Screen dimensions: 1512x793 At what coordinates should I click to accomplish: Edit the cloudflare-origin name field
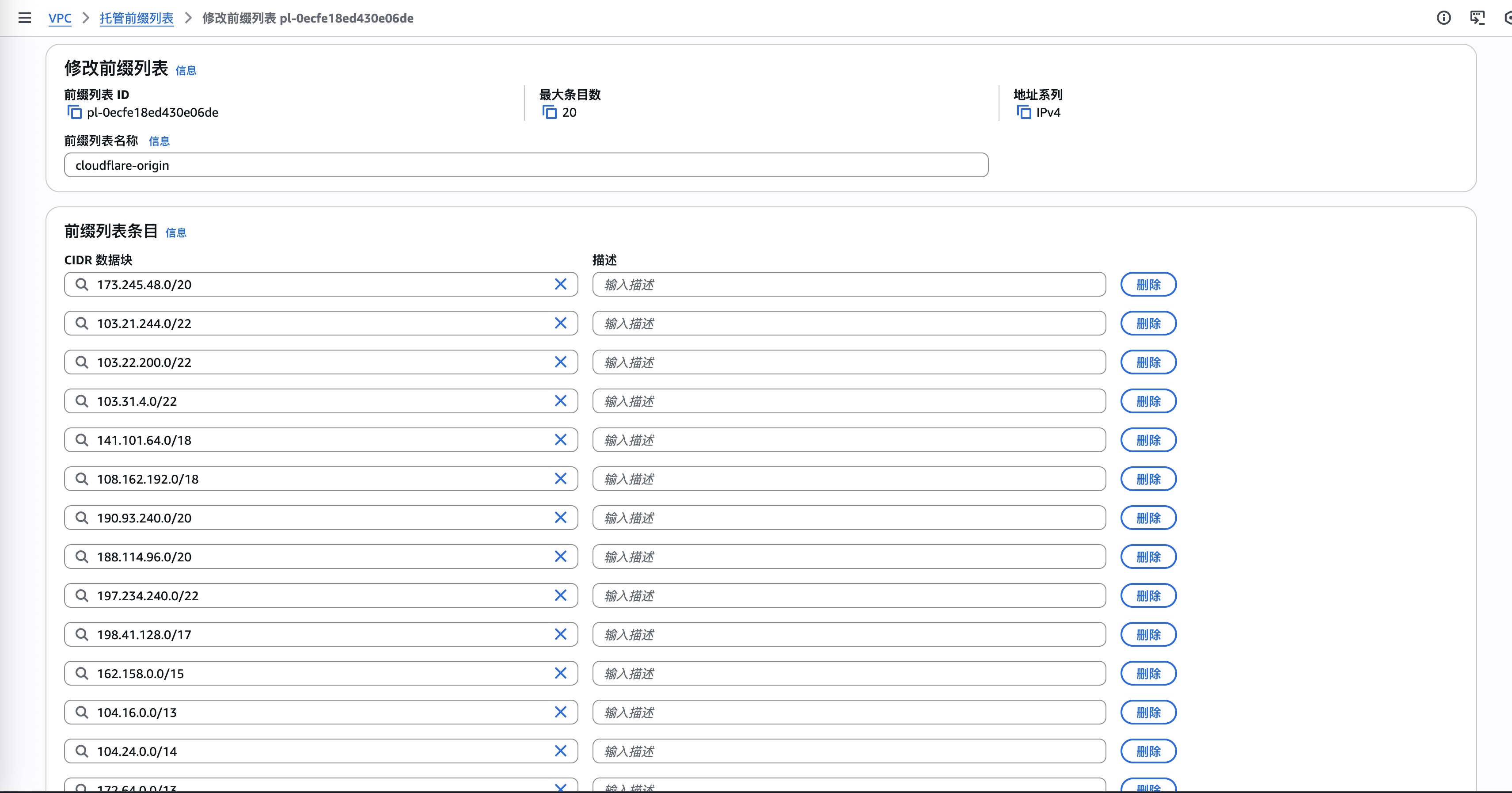point(525,165)
